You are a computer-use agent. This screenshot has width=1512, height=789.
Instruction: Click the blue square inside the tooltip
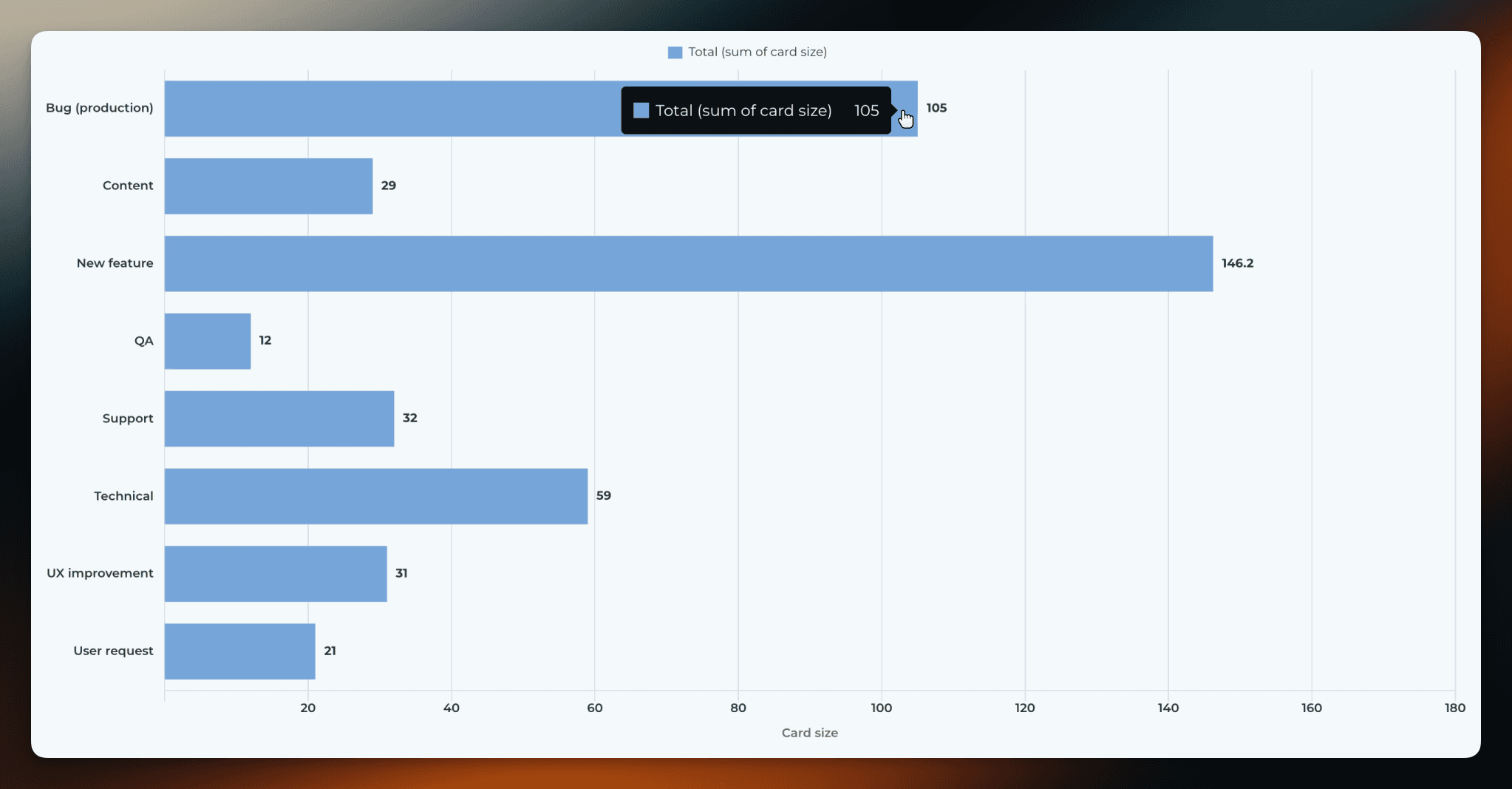coord(641,110)
